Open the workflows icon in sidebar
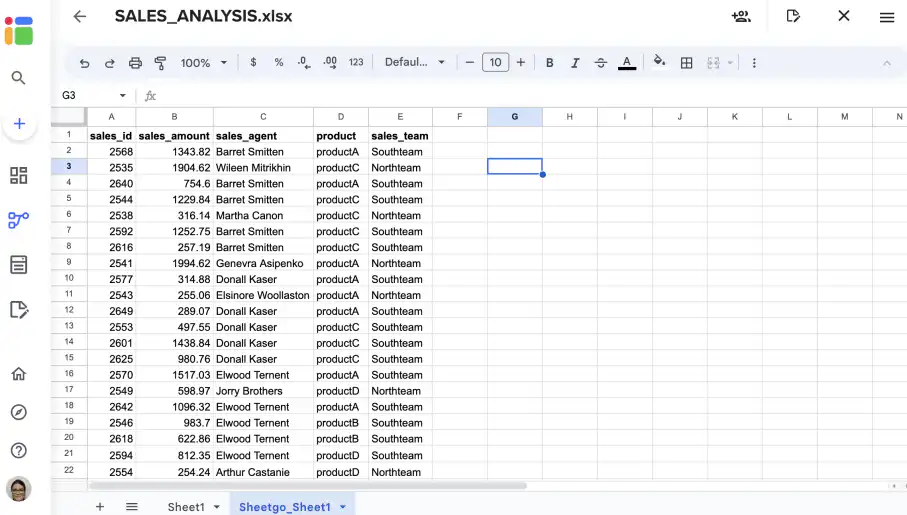The image size is (907, 515). click(19, 220)
